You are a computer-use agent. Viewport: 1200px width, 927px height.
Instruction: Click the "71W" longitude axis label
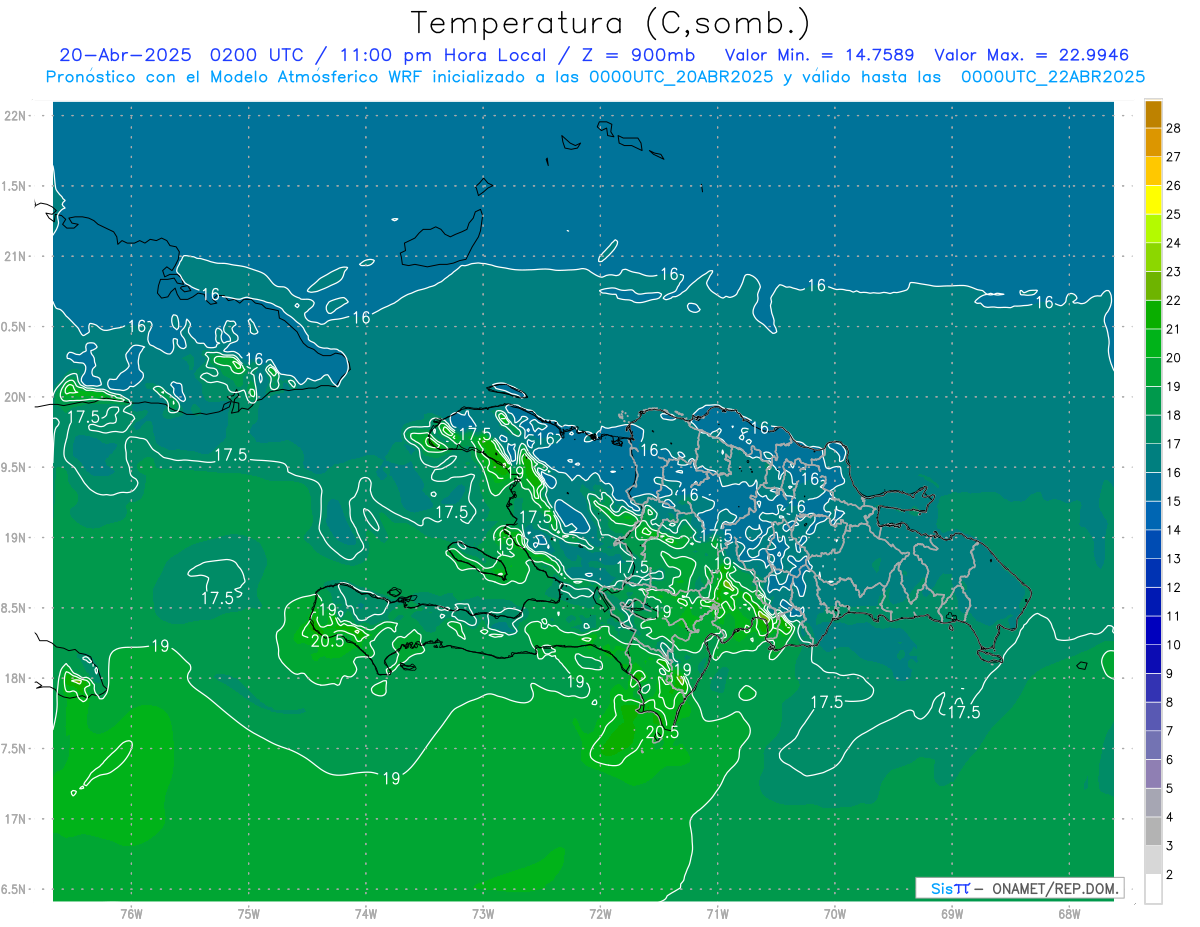[717, 914]
